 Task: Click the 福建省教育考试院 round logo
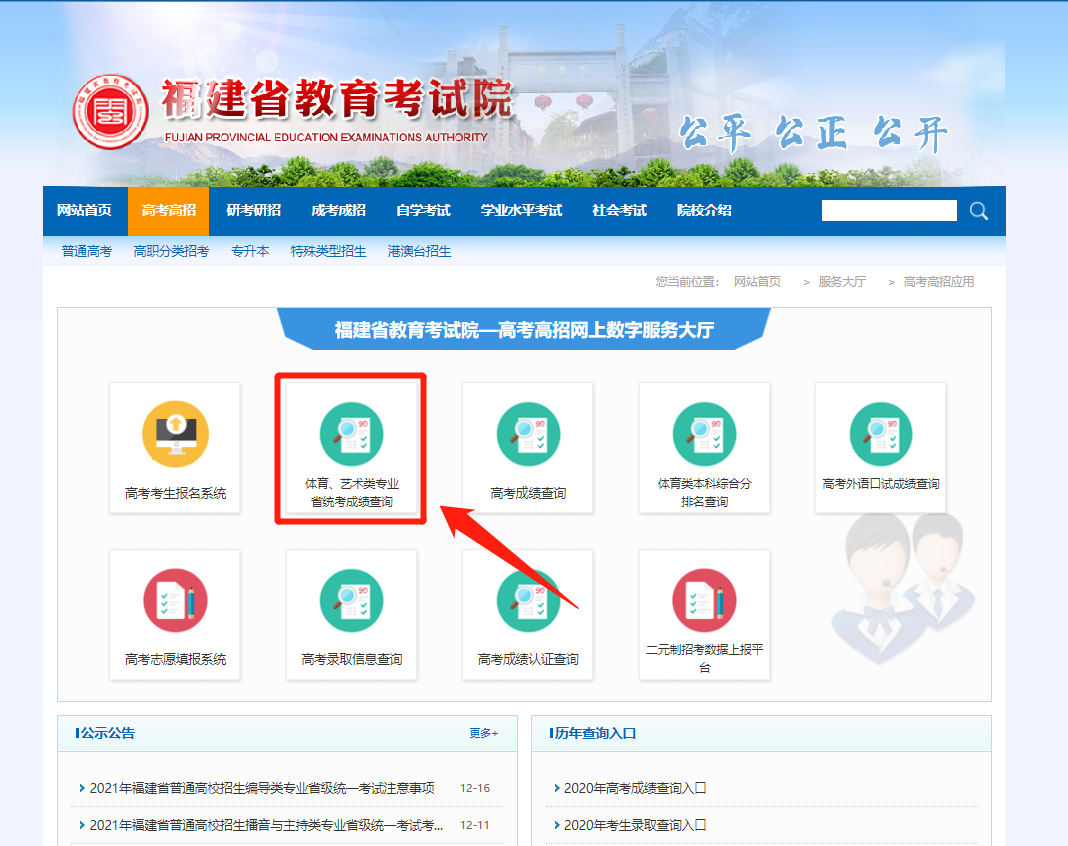pyautogui.click(x=110, y=112)
